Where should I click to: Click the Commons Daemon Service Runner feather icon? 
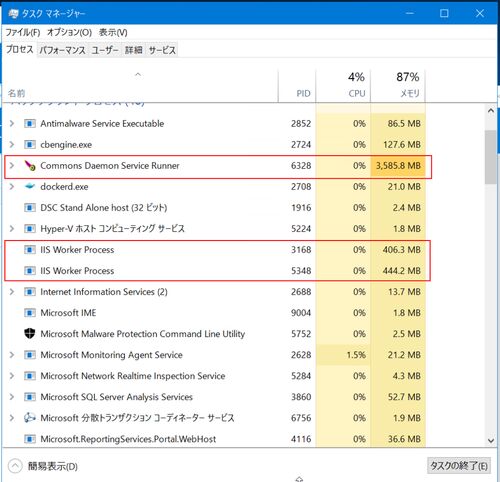pos(30,166)
